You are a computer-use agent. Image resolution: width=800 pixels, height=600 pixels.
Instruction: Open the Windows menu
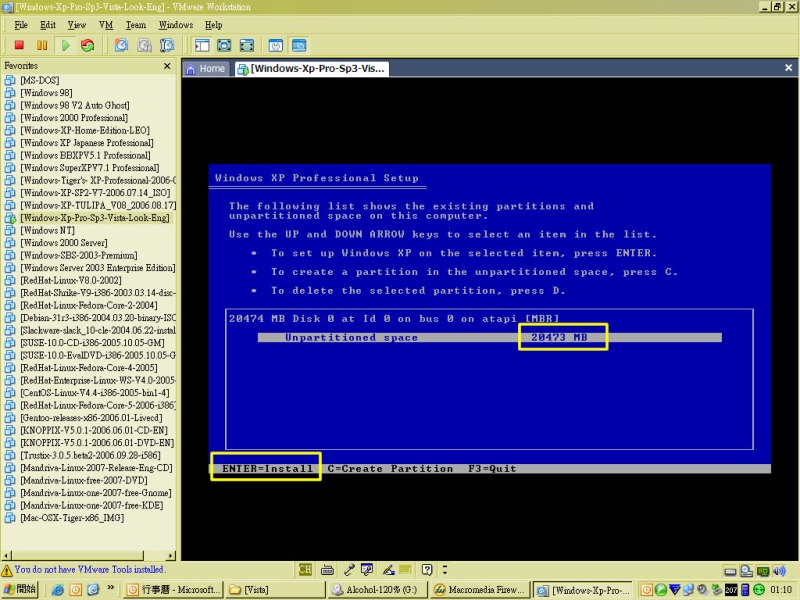pos(176,25)
